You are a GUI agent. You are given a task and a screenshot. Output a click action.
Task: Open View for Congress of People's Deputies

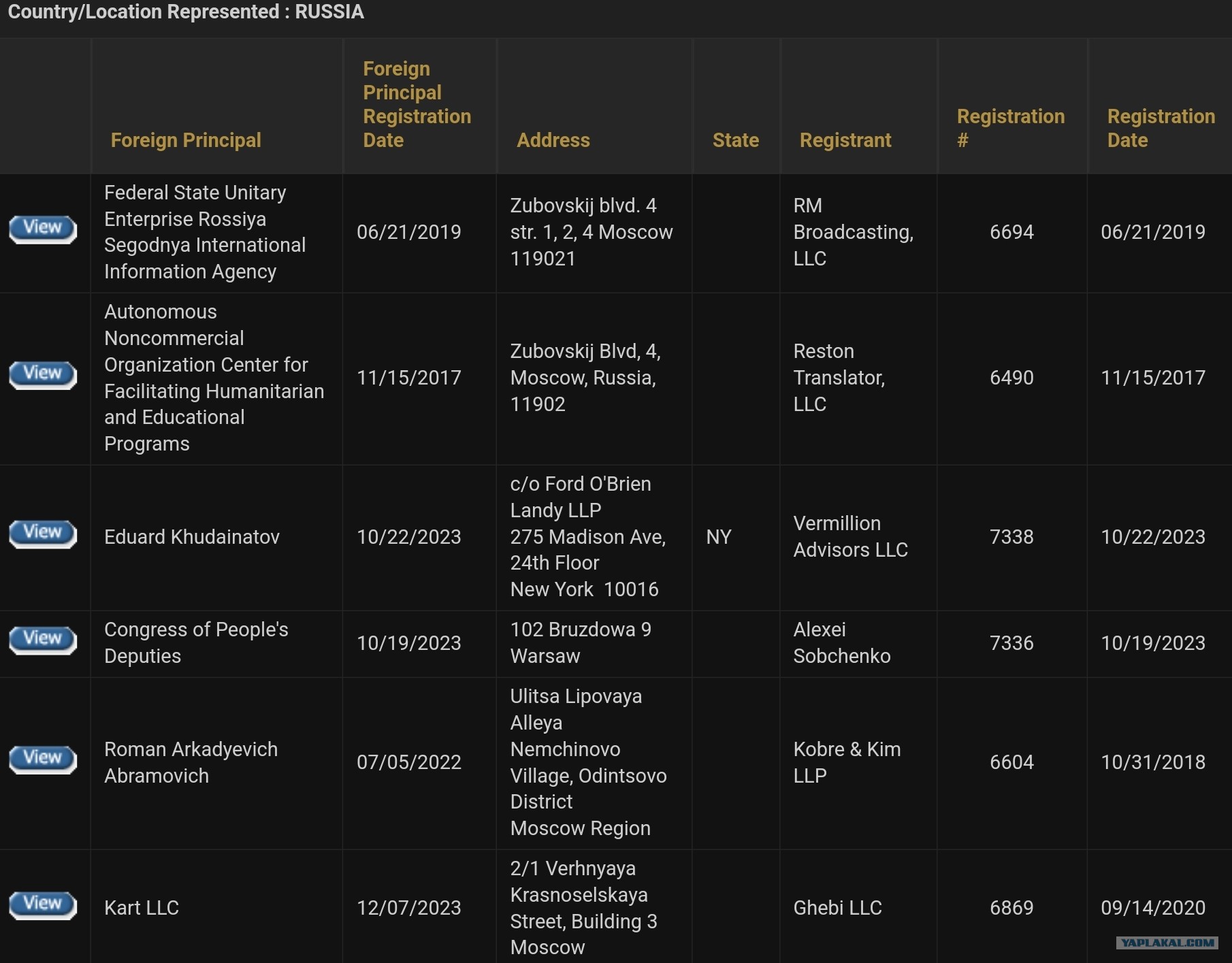tap(43, 640)
